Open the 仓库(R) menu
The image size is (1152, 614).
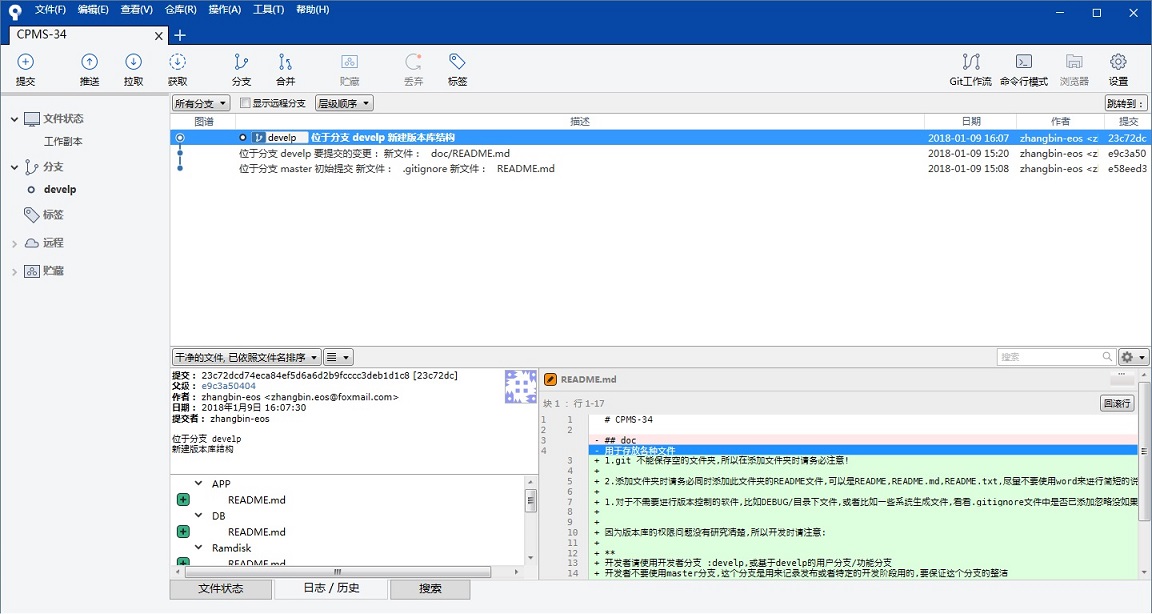[x=180, y=10]
